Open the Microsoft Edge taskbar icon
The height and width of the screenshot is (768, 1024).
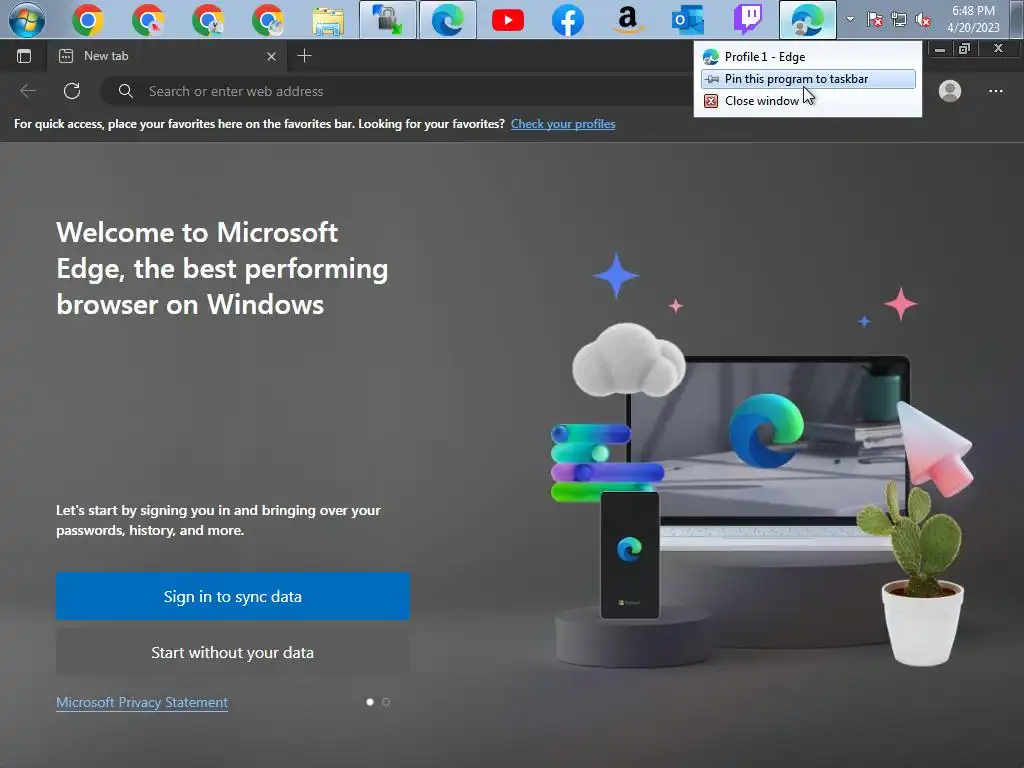(x=448, y=20)
